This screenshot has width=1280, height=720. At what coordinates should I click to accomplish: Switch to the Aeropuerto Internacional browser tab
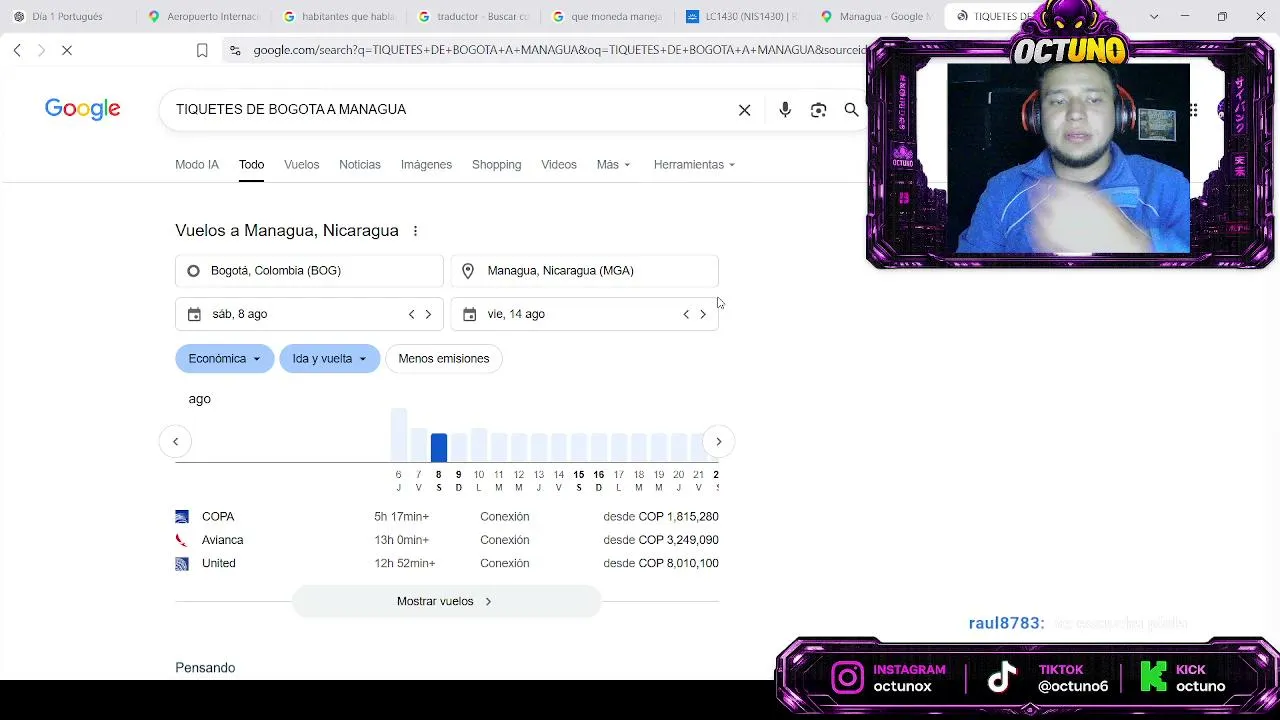(204, 17)
